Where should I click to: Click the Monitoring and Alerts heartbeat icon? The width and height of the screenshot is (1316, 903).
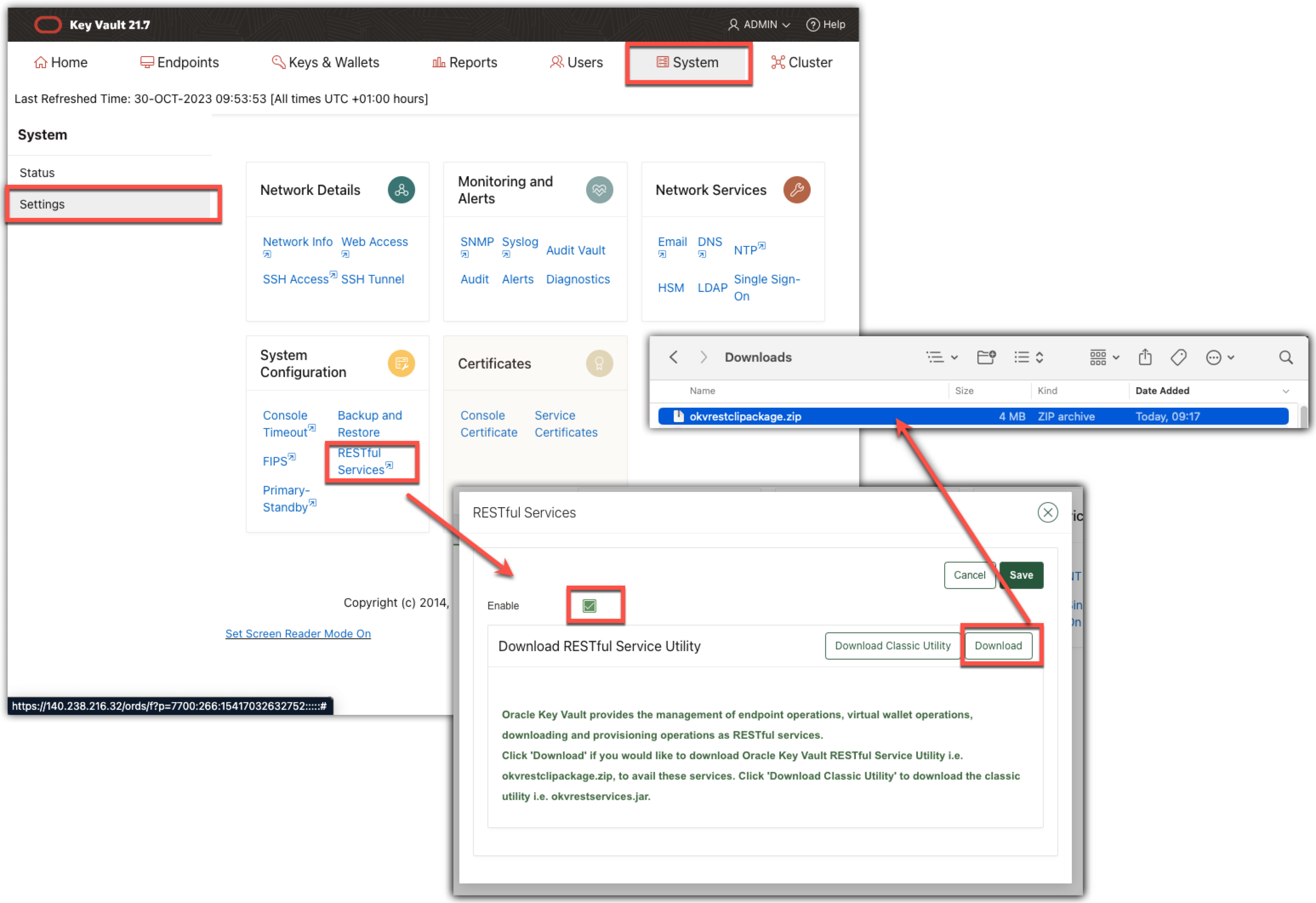pos(599,190)
